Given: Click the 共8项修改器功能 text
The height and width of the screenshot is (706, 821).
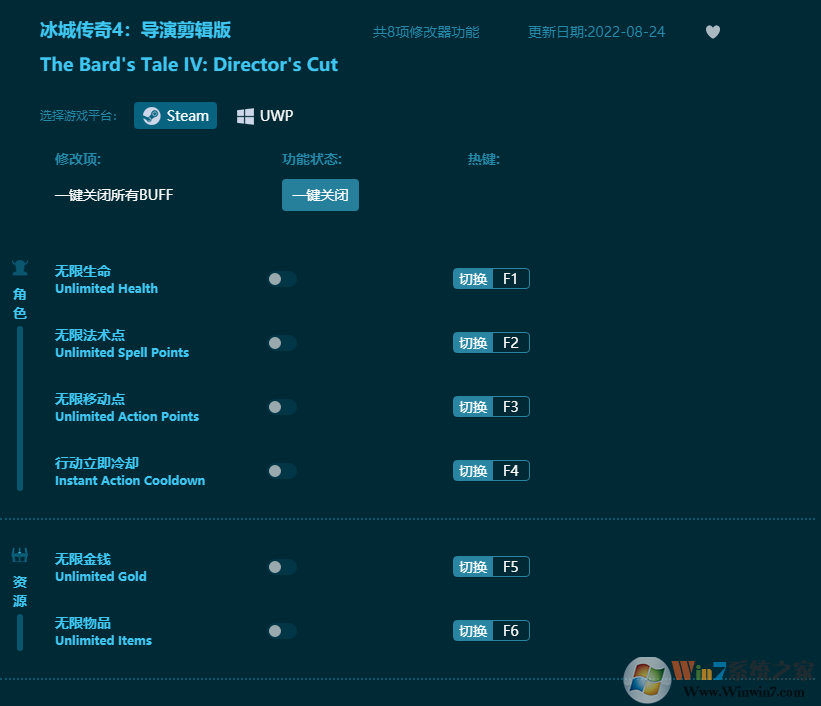Looking at the screenshot, I should tap(426, 32).
